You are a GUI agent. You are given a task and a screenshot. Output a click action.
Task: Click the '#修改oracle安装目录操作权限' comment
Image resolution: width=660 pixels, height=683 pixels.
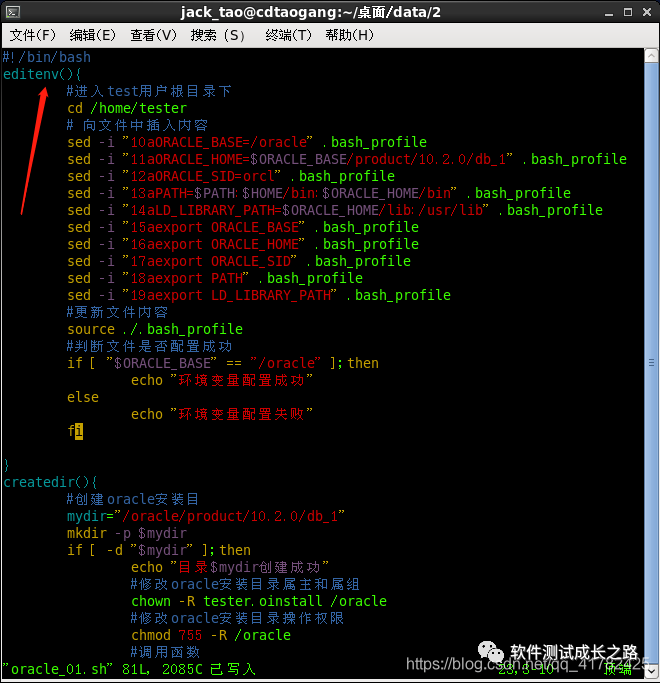pyautogui.click(x=237, y=618)
